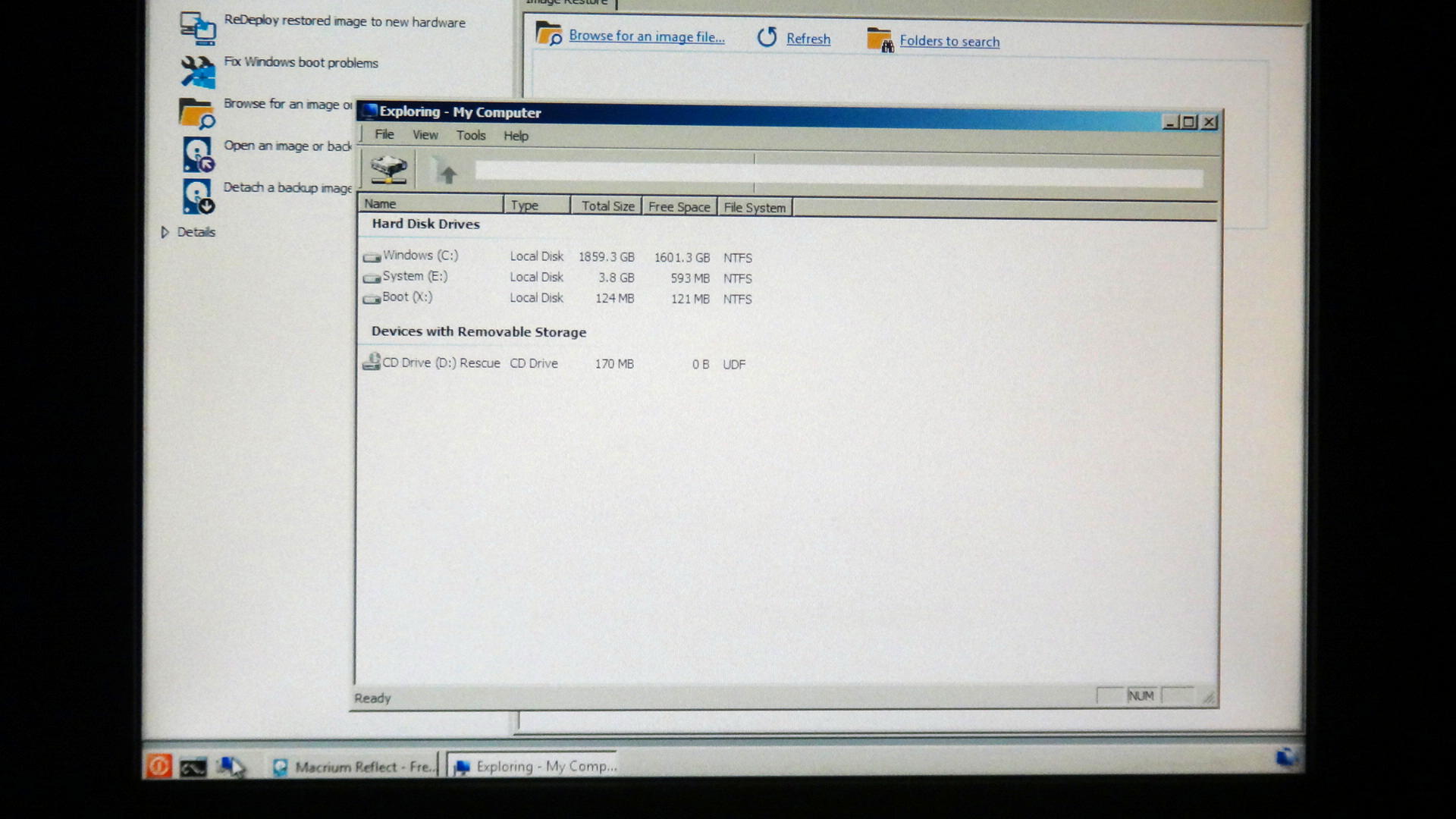
Task: Click the Folders to search binoculars icon
Action: point(880,39)
